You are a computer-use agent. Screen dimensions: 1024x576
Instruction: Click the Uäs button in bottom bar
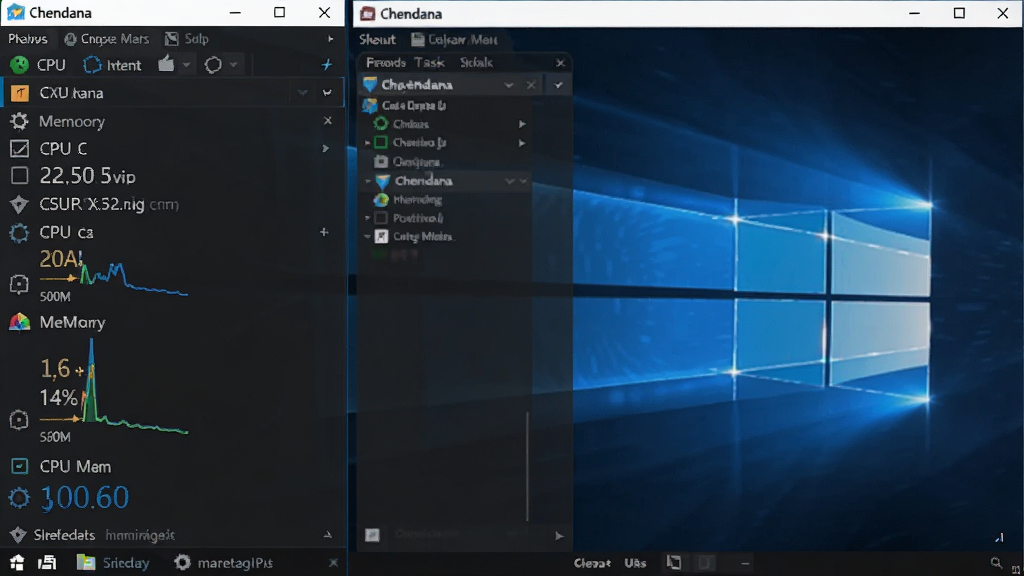tap(635, 563)
